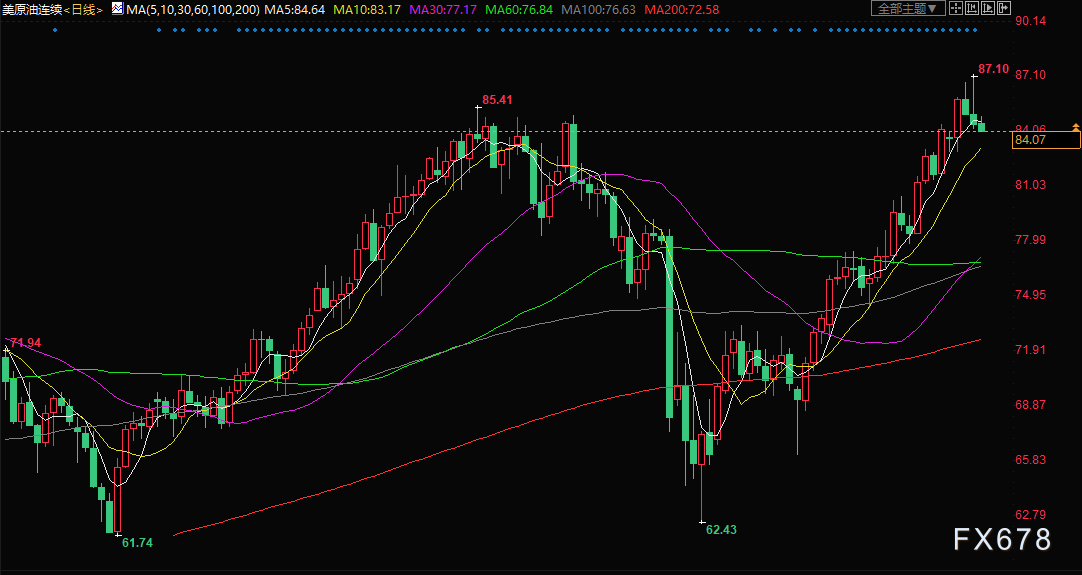This screenshot has width=1082, height=575.
Task: Click the 68.87 price axis value
Action: coord(1031,405)
